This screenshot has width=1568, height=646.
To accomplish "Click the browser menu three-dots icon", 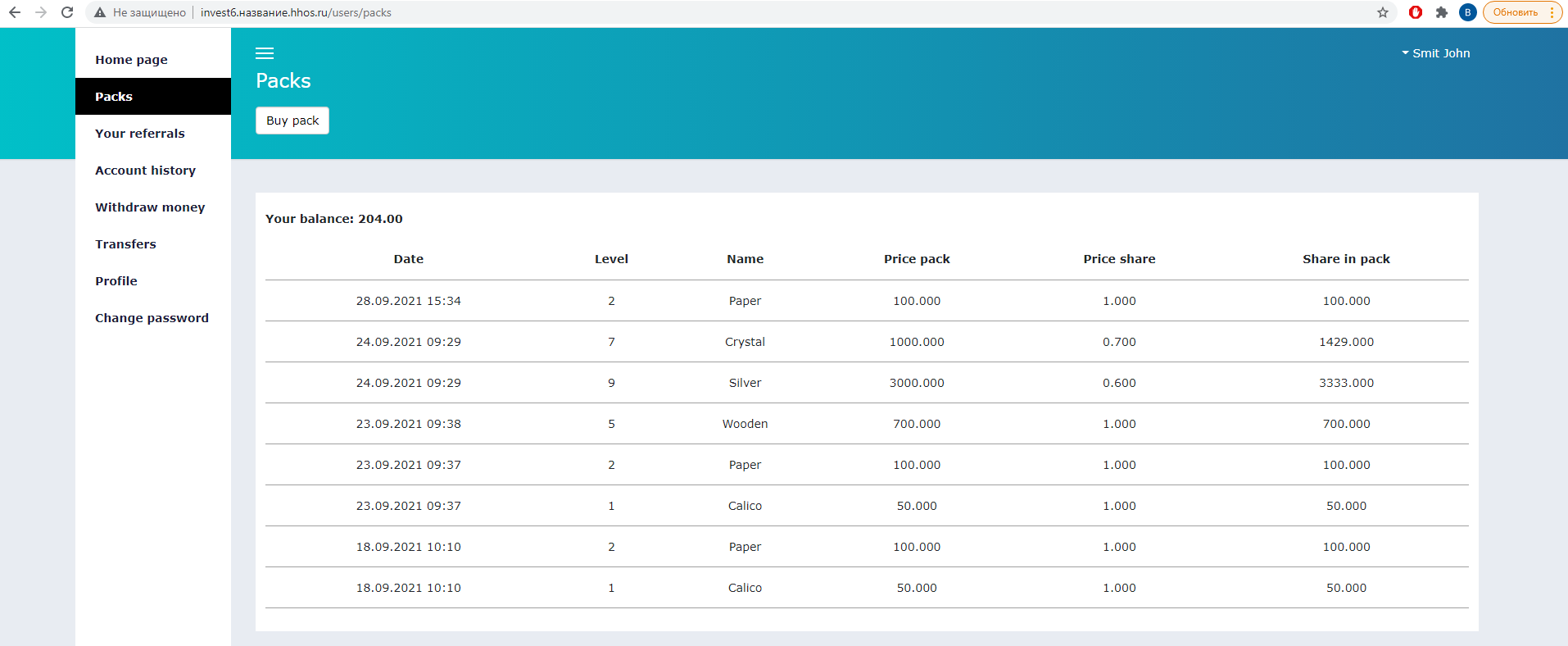I will (x=1552, y=12).
